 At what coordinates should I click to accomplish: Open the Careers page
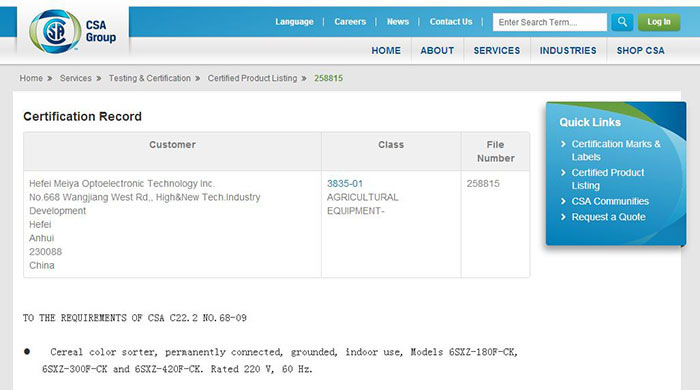click(350, 21)
